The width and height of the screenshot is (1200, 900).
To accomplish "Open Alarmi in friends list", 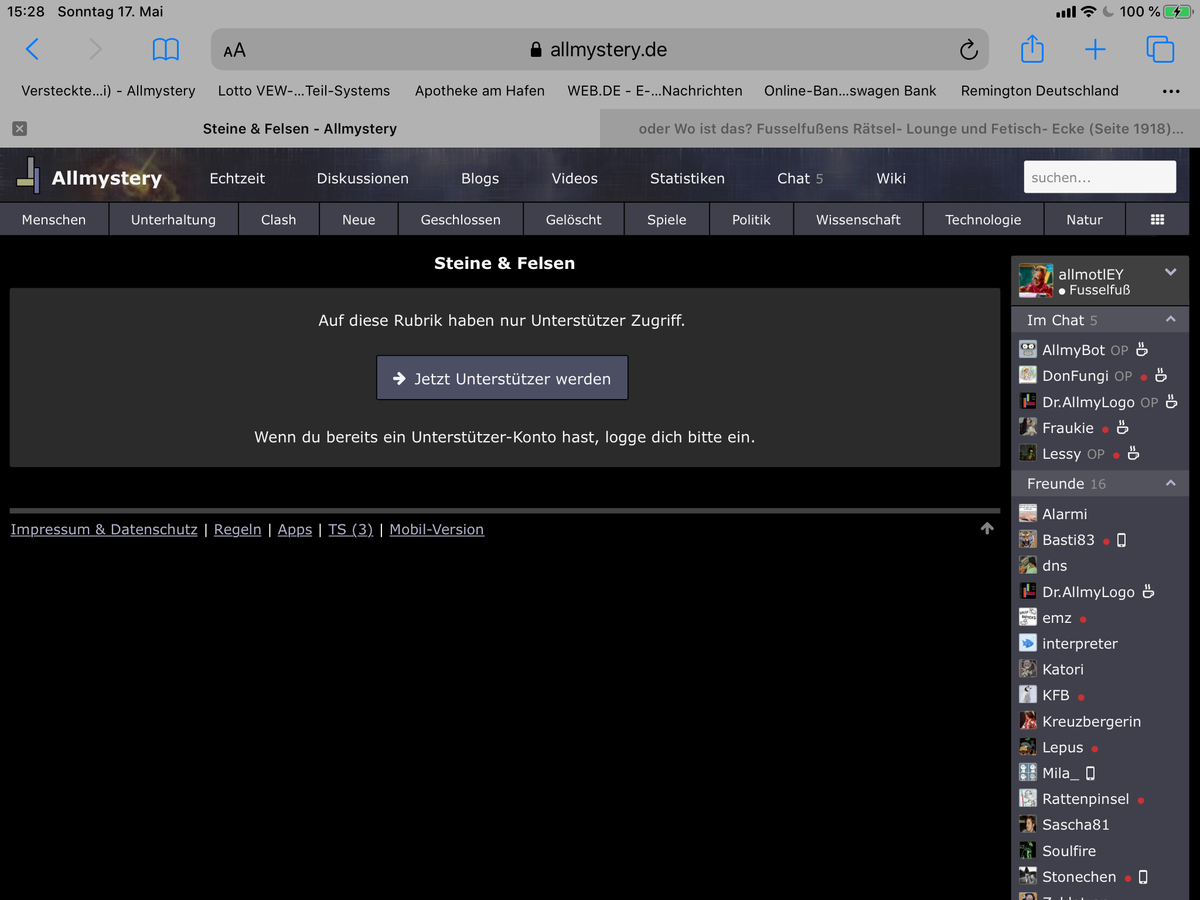I will point(1065,514).
